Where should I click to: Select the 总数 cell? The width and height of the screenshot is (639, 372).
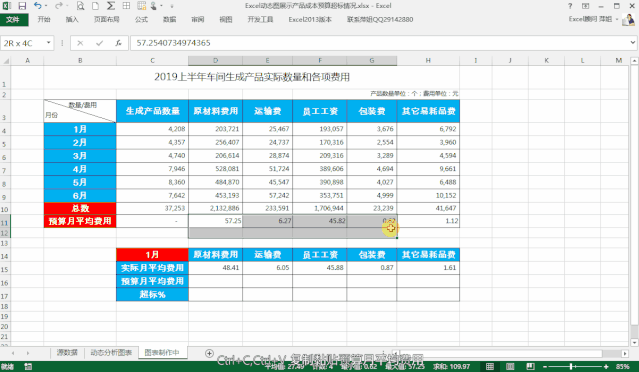[80, 209]
